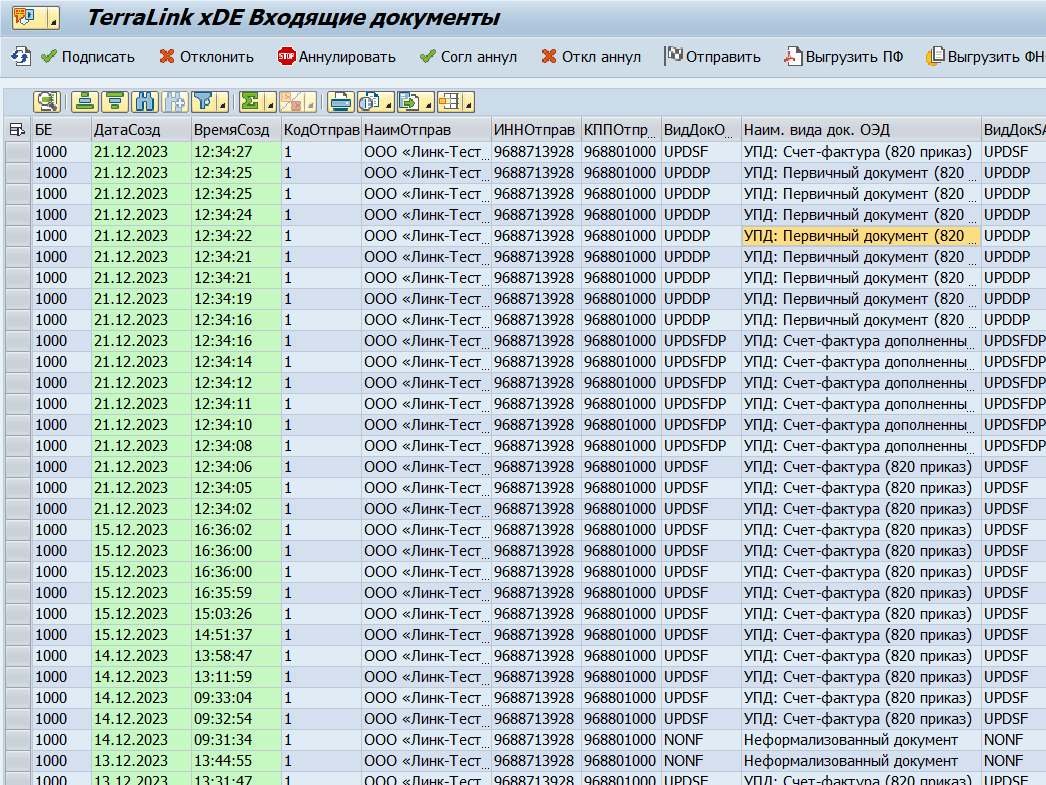Click the sort ascending icon
This screenshot has width=1046, height=785.
tap(86, 101)
